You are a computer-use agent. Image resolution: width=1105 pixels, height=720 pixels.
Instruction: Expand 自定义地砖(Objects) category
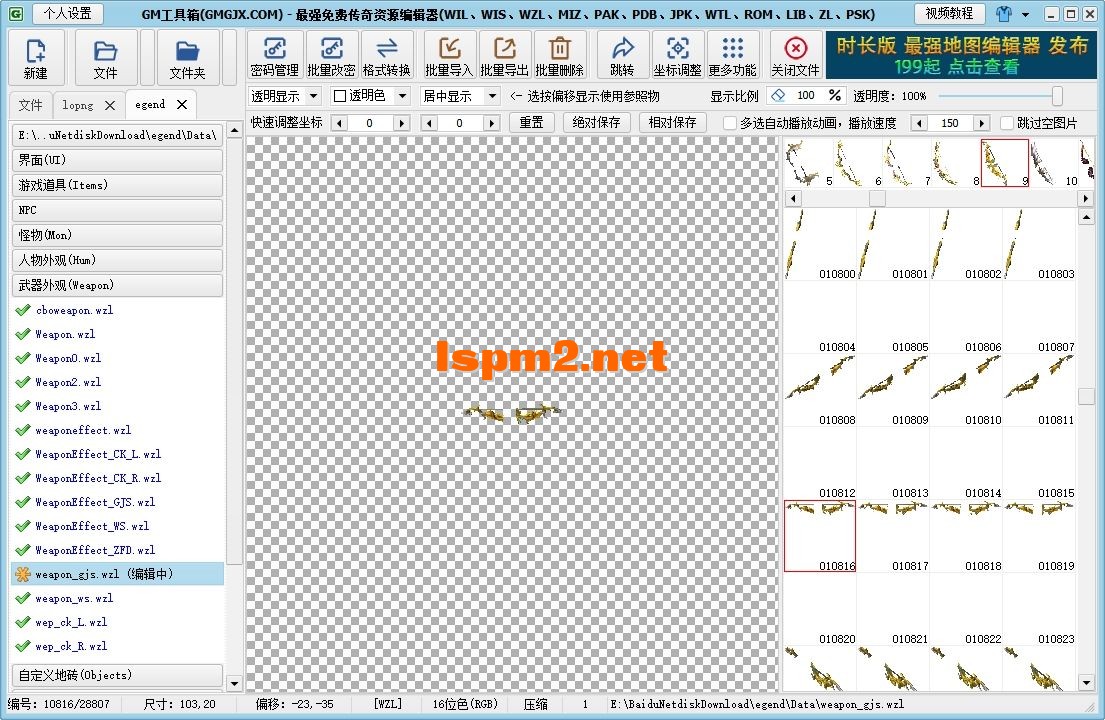coord(117,675)
